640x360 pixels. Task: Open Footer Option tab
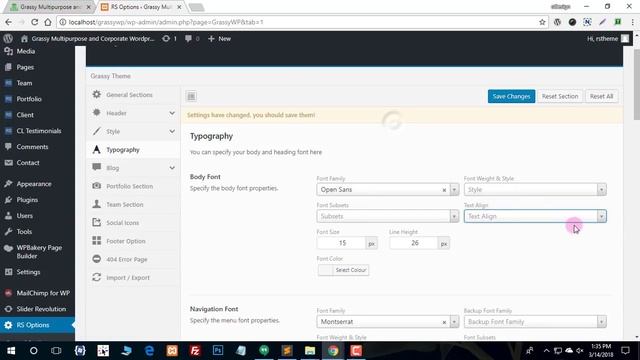(x=133, y=241)
